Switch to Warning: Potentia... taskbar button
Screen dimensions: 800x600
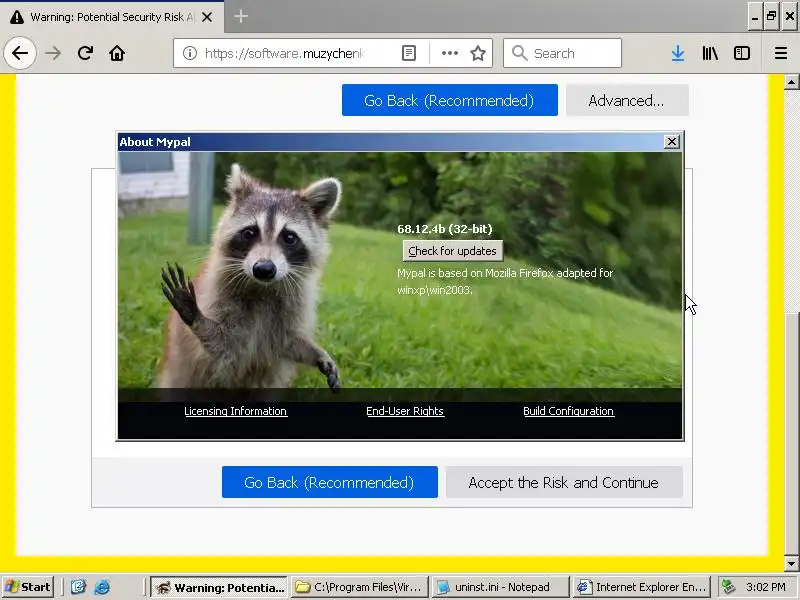tap(219, 587)
